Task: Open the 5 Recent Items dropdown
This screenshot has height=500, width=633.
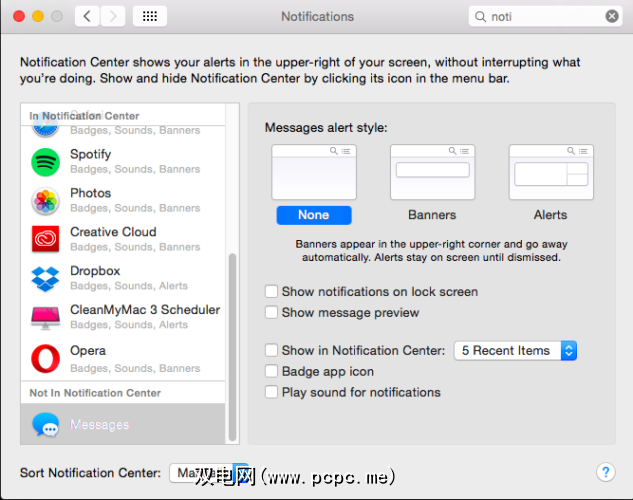Action: 515,351
